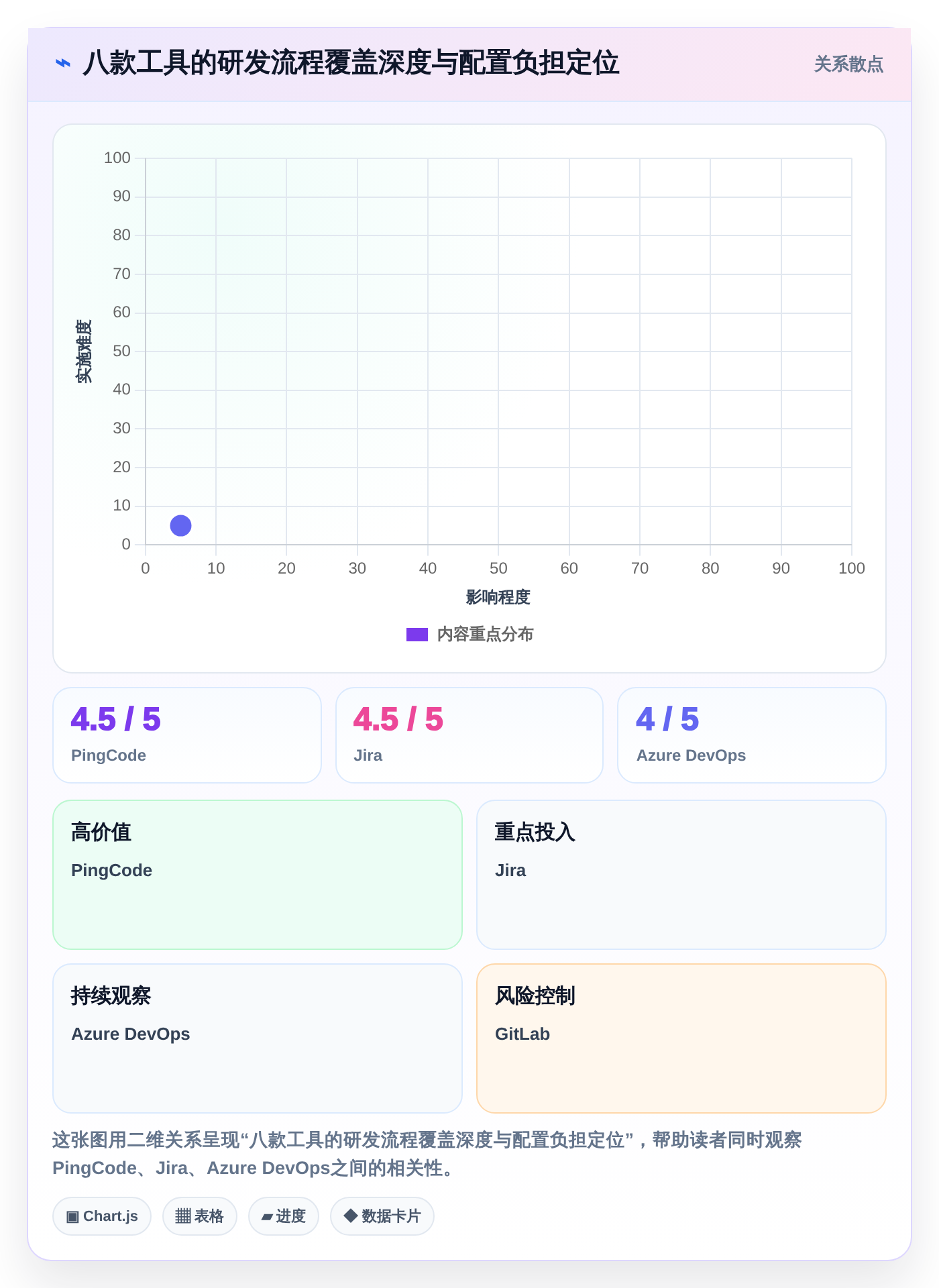
Task: Click the 影响程度 x-axis title
Action: click(x=498, y=597)
